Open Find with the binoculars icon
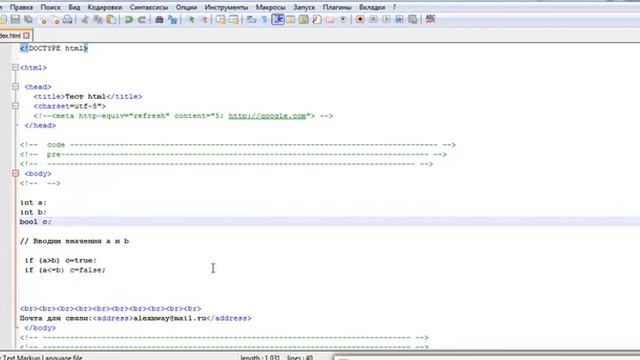This screenshot has width=640, height=360. pyautogui.click(x=159, y=19)
